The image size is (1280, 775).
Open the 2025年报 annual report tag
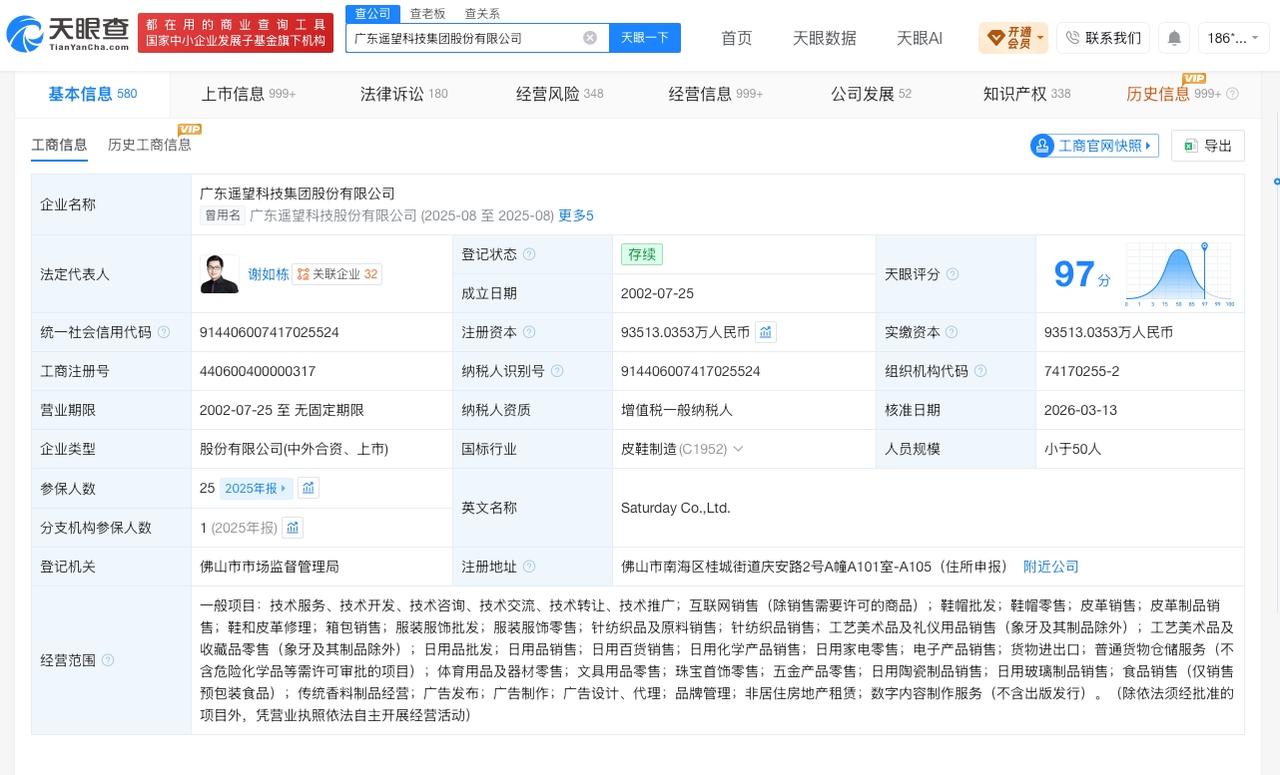click(256, 488)
